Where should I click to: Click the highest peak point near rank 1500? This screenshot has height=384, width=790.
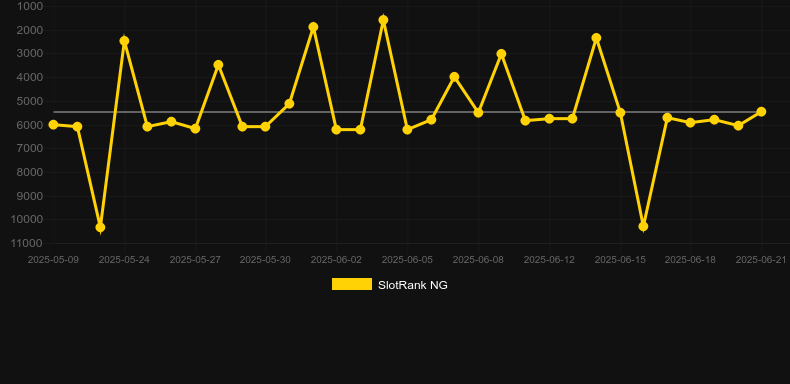[383, 20]
